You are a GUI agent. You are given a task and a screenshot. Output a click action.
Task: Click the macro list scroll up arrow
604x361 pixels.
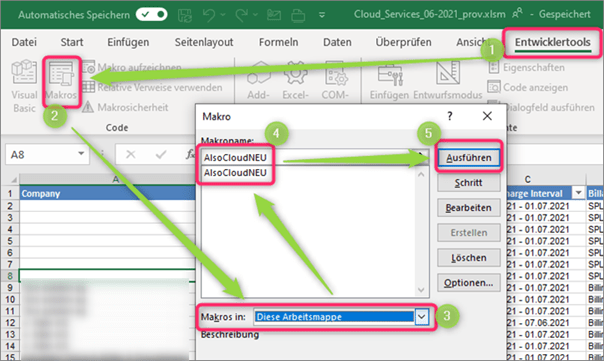421,175
